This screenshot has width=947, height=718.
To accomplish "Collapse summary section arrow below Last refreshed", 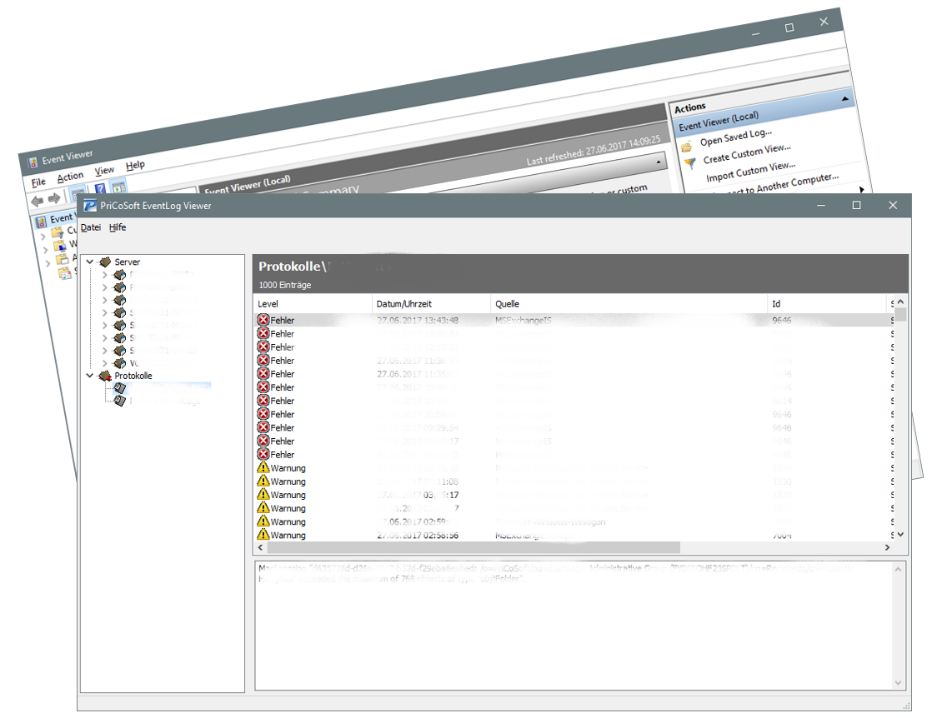I will [658, 162].
